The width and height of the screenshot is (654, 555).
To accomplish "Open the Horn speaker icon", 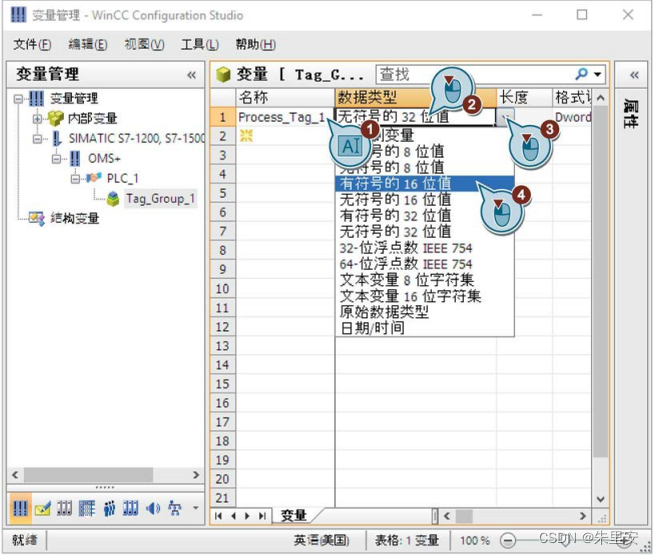I will [x=153, y=508].
